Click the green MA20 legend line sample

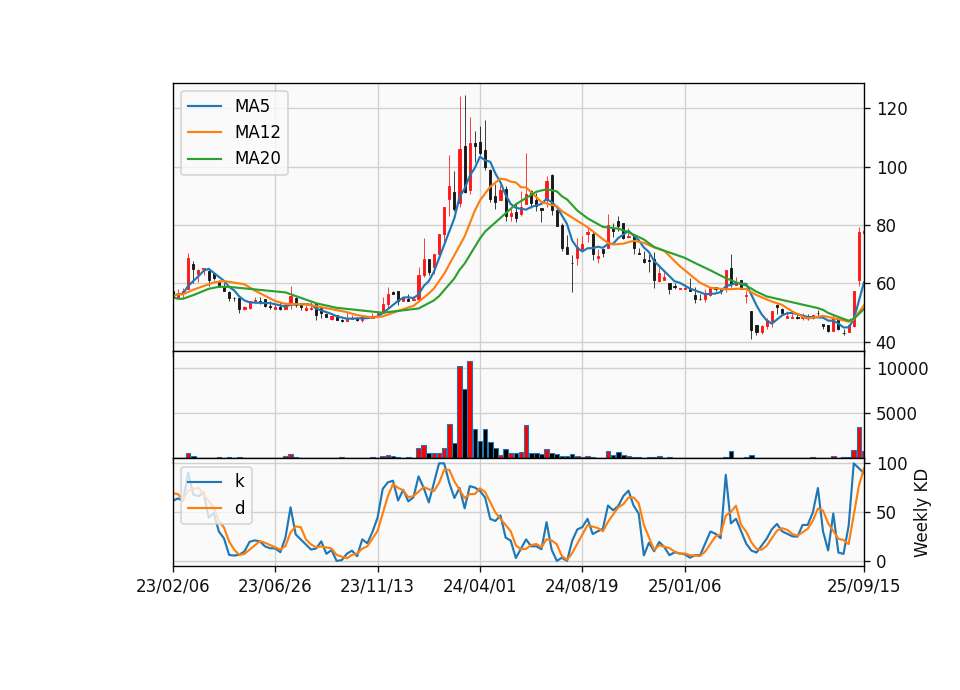pyautogui.click(x=204, y=159)
